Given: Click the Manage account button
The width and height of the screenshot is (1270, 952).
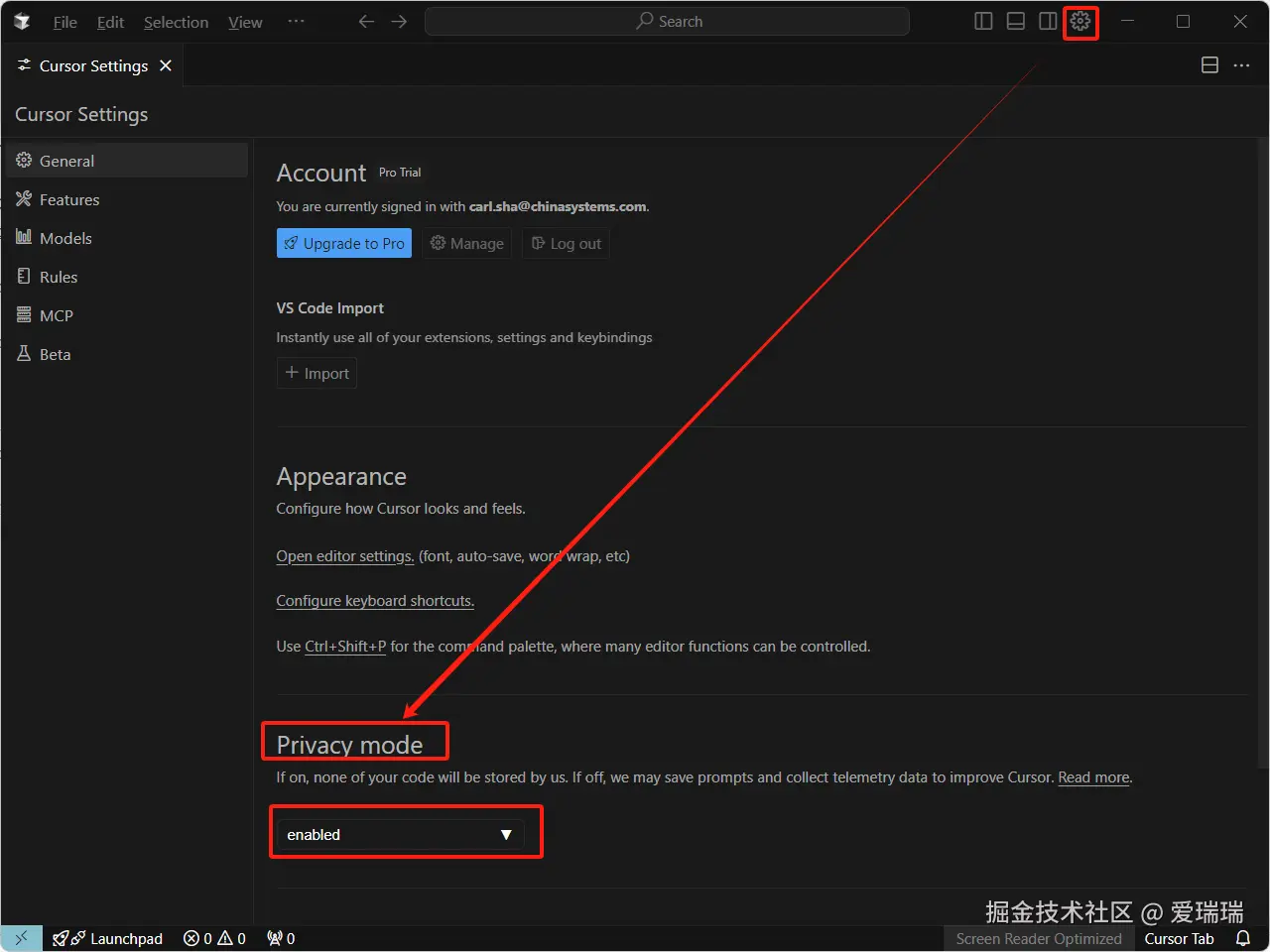Looking at the screenshot, I should pyautogui.click(x=466, y=243).
